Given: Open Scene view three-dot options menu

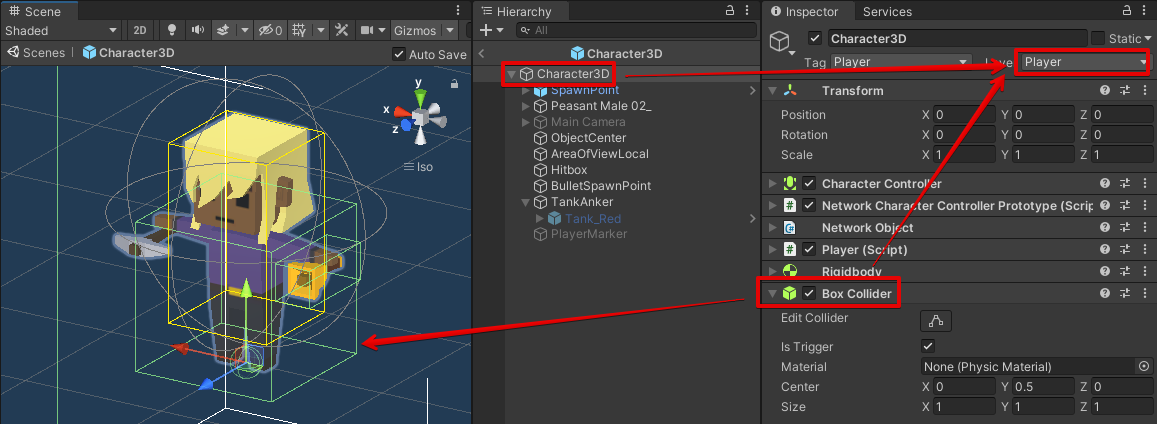Looking at the screenshot, I should click(x=457, y=11).
